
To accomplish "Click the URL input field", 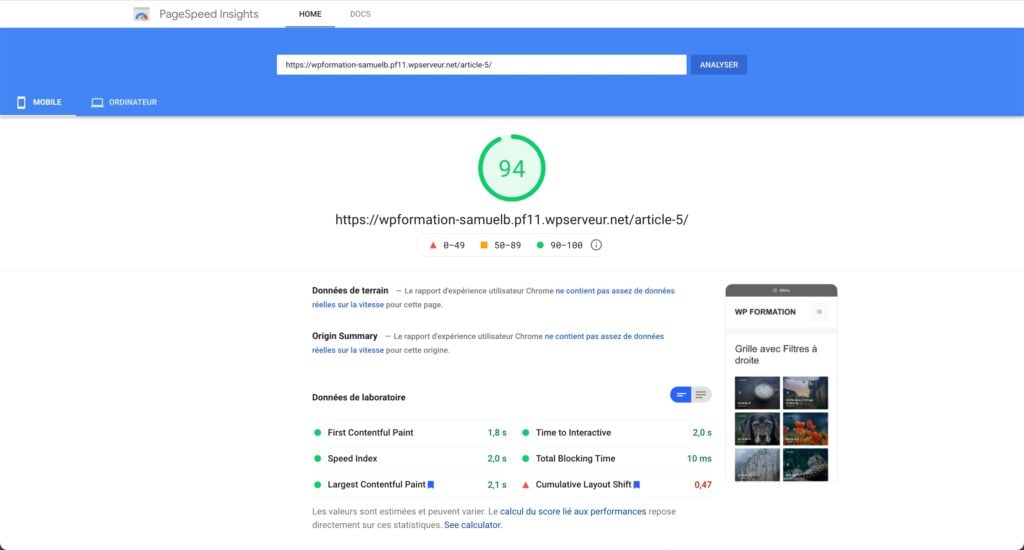I will pos(480,64).
